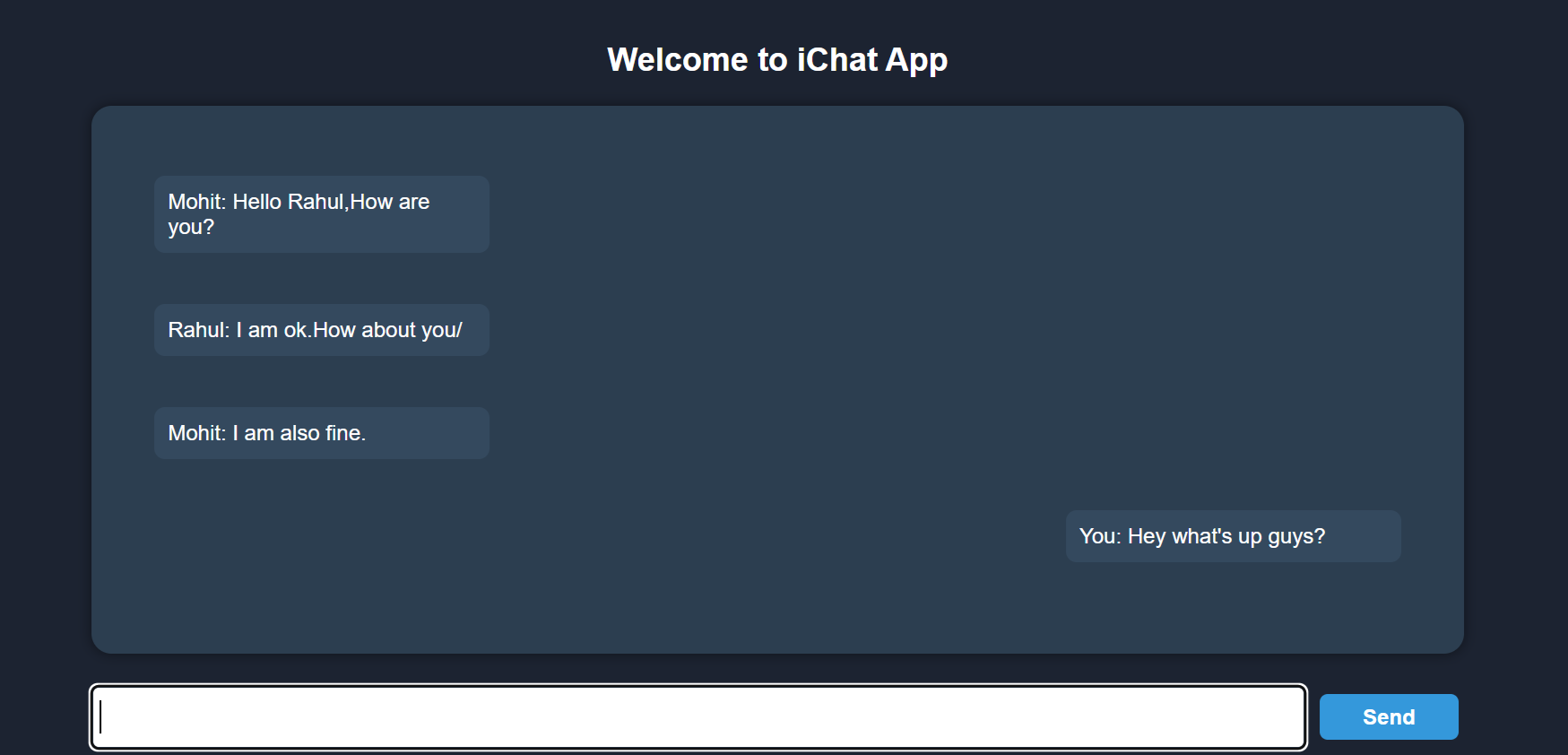Click Mohit's 'I am also fine.' message
Screen dimensions: 1568x755
tap(322, 433)
